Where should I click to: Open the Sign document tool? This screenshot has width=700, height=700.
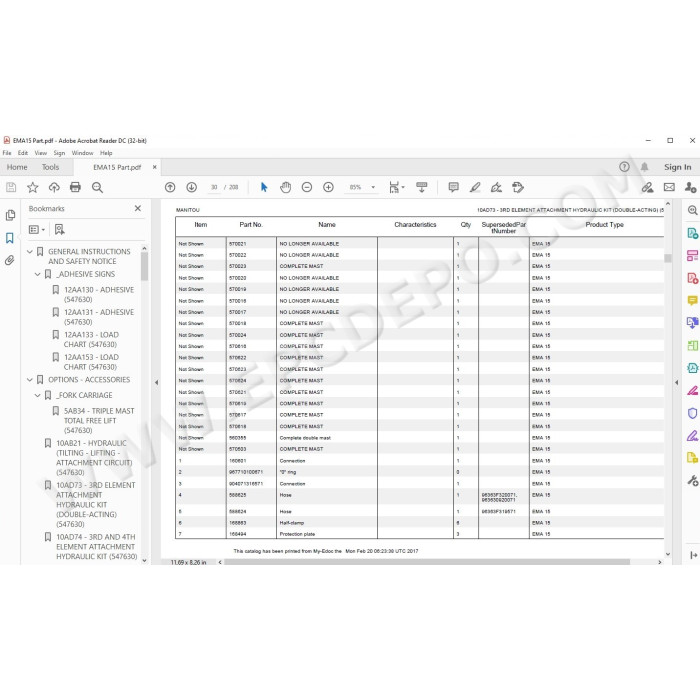(496, 188)
